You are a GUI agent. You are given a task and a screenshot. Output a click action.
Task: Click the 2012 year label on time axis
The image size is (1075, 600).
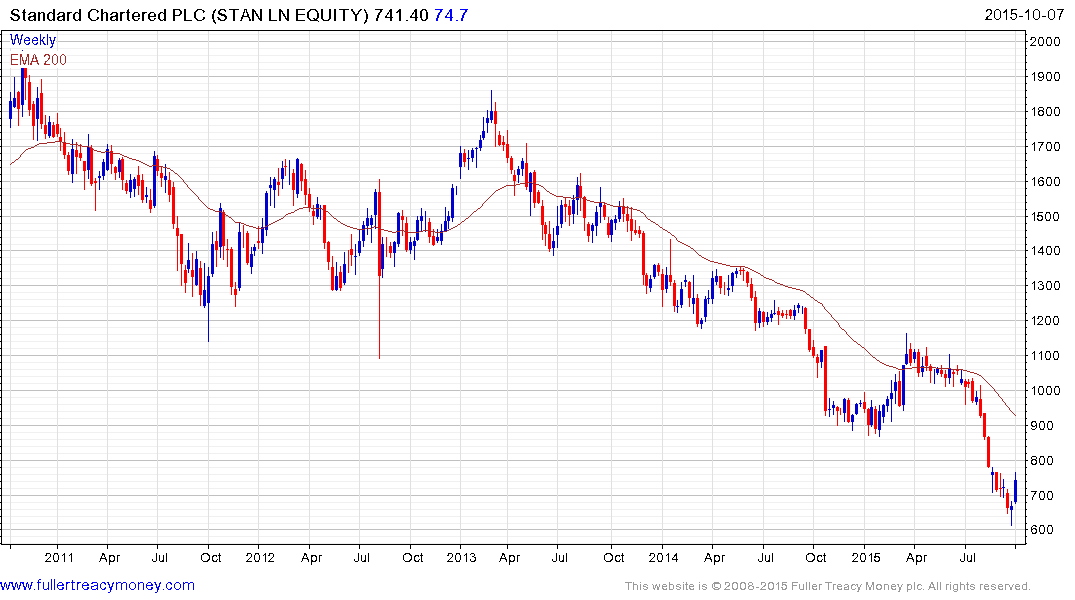pyautogui.click(x=260, y=557)
